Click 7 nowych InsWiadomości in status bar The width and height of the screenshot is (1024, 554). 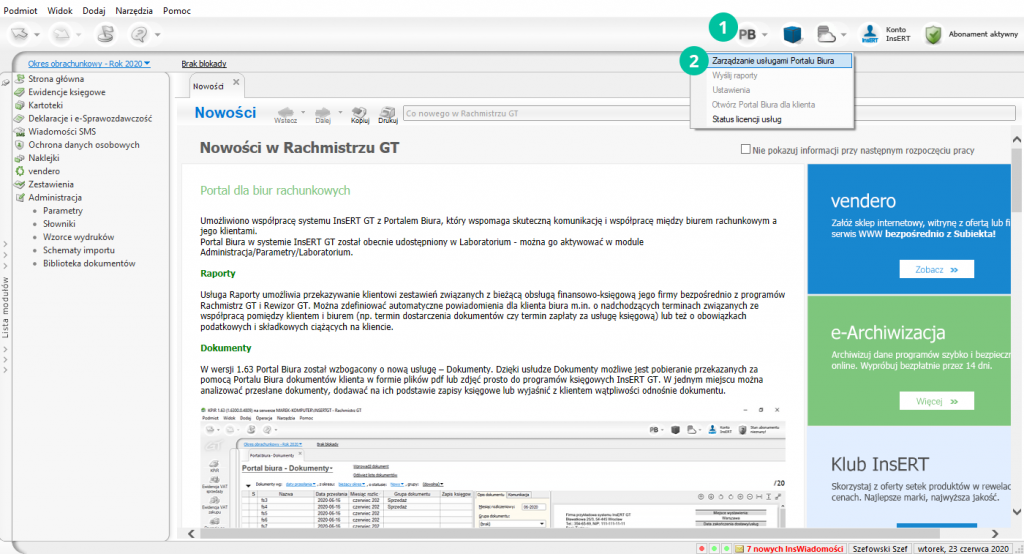click(795, 549)
